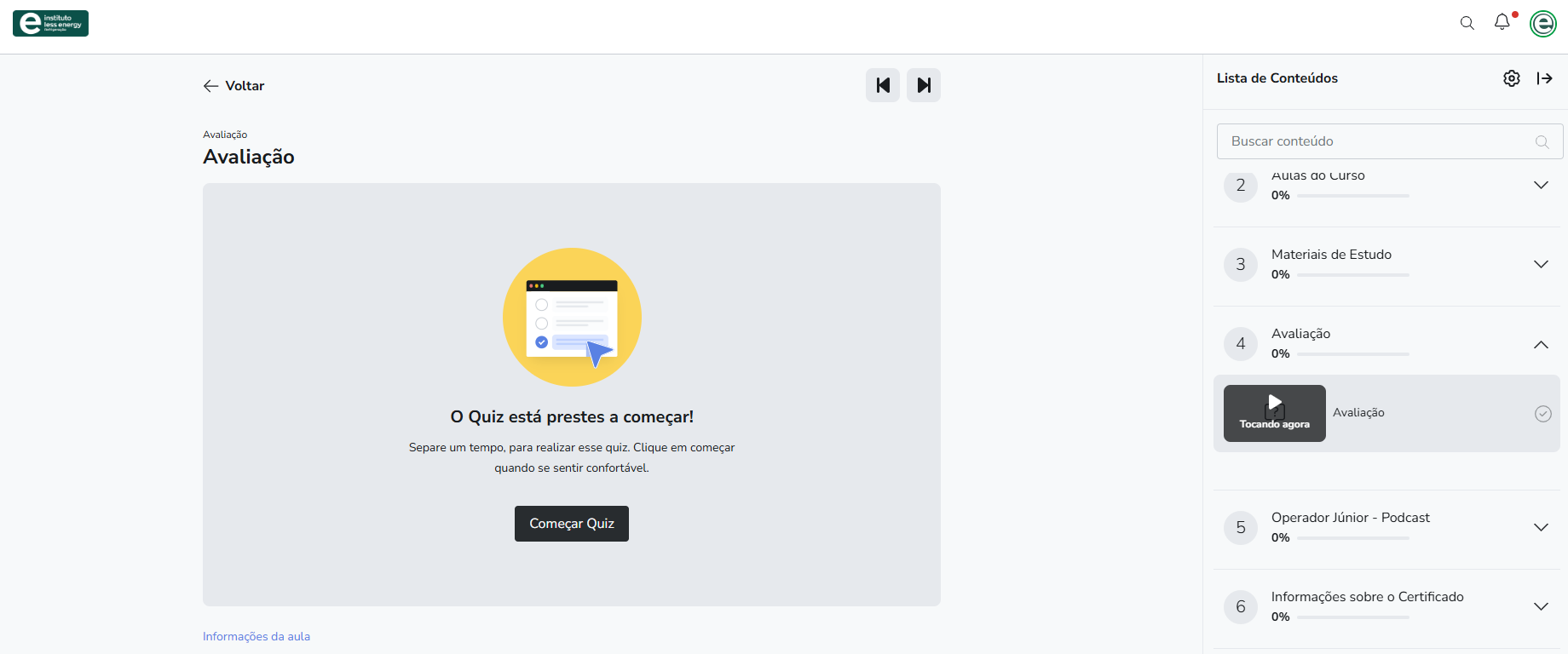
Task: Collapse the Avaliação section
Action: pyautogui.click(x=1541, y=344)
